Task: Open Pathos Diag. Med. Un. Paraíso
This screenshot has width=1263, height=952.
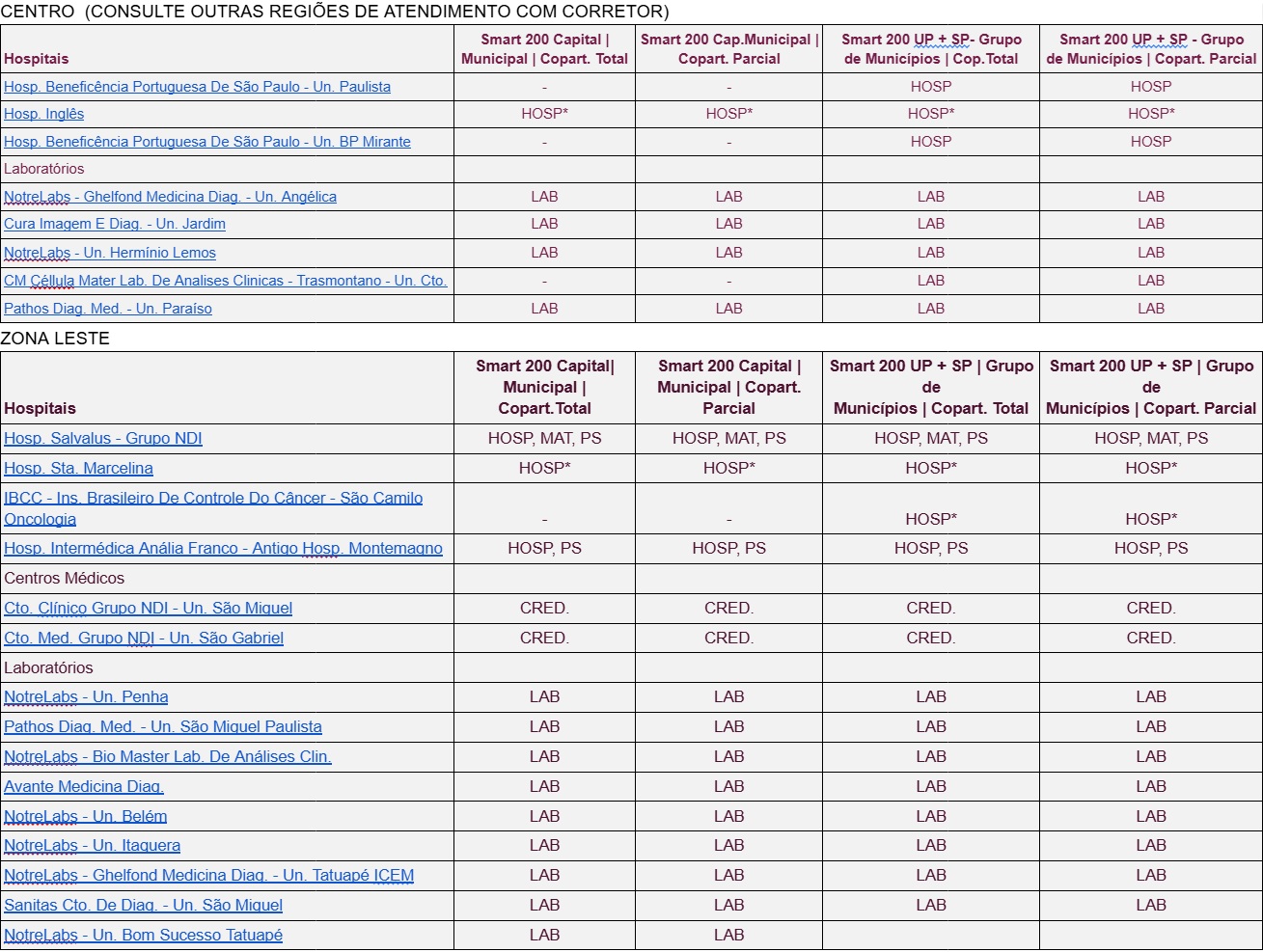Action: pos(107,309)
